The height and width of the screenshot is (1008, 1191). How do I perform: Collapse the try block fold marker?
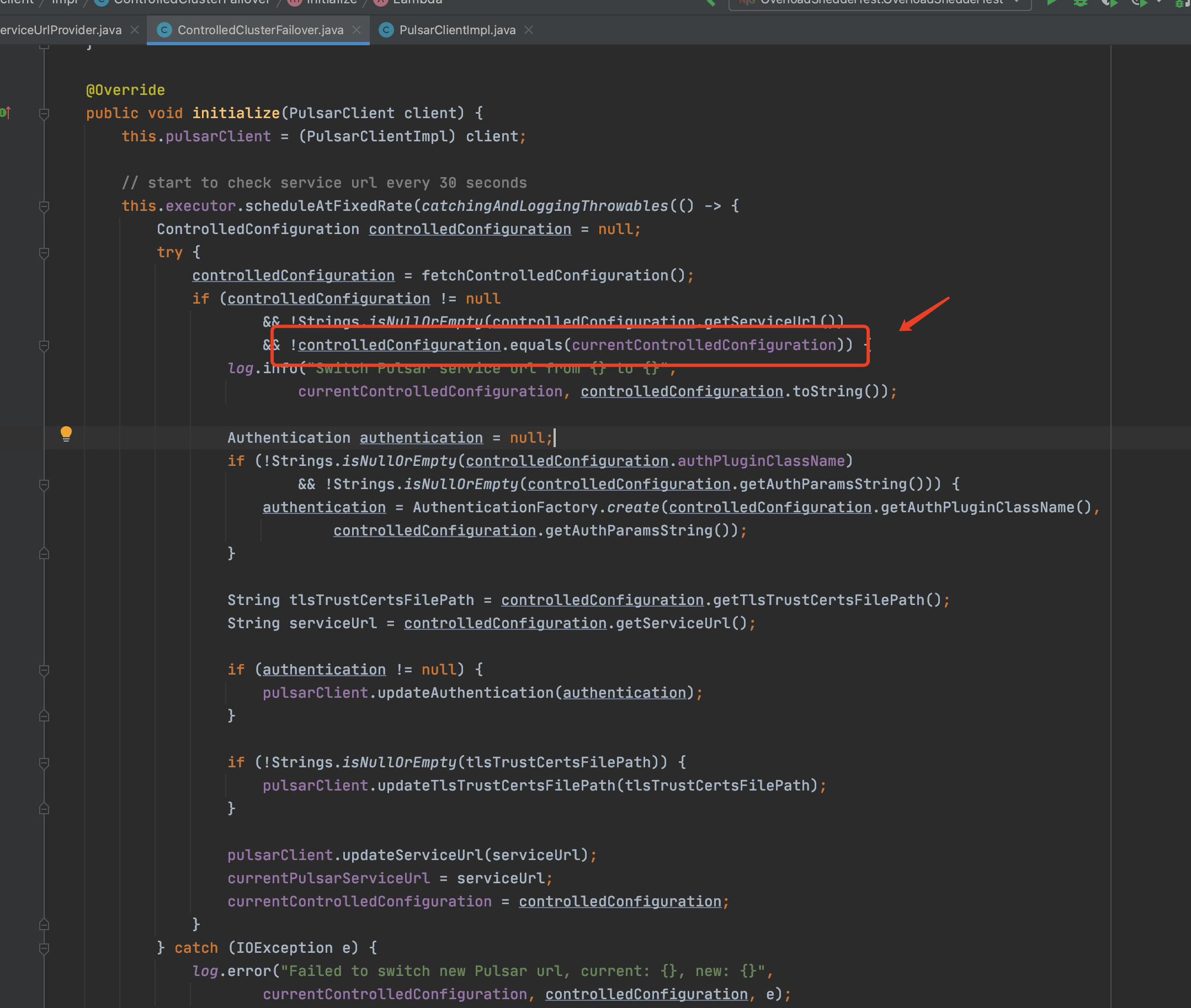(x=44, y=253)
